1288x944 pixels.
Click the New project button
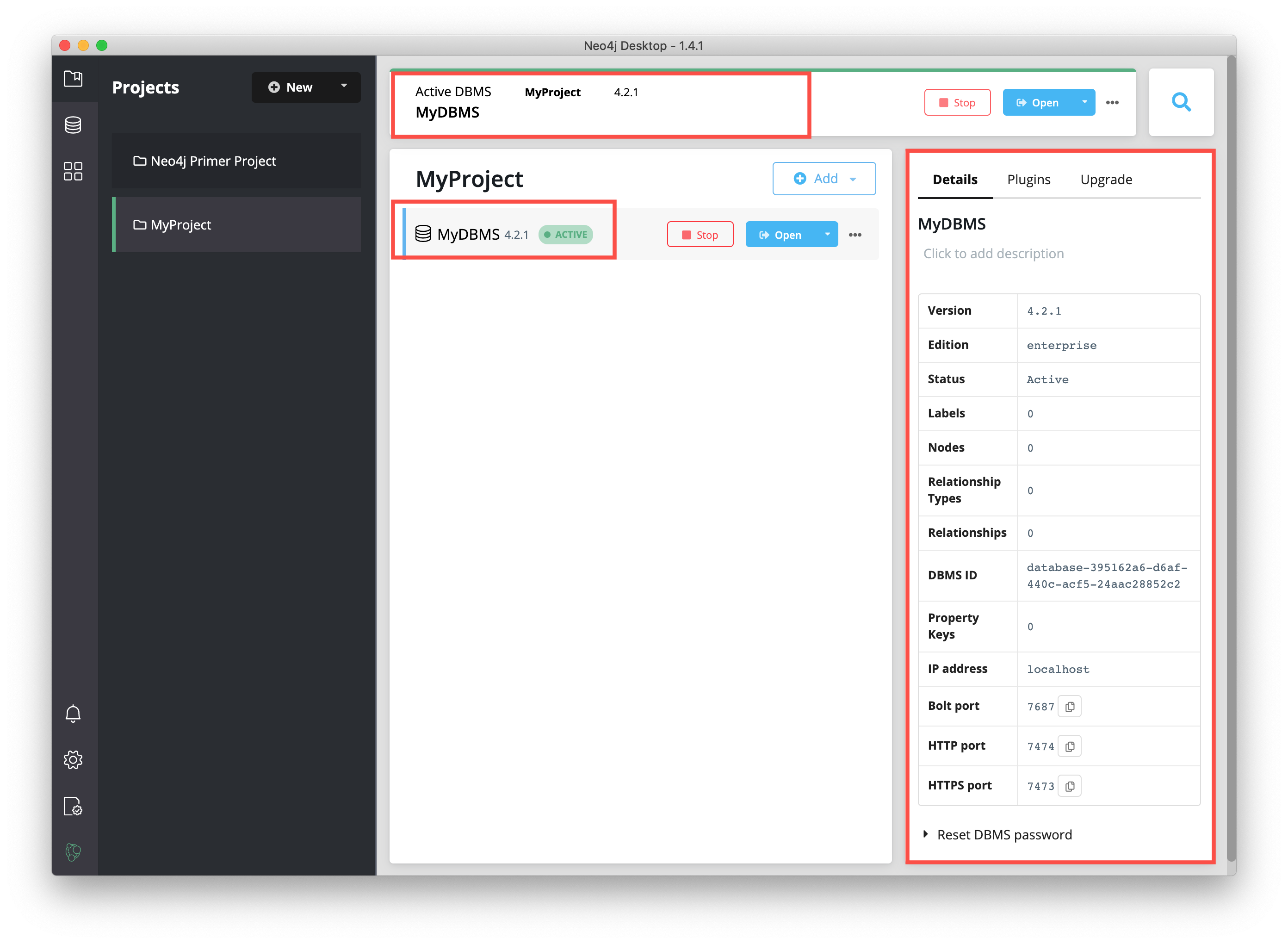[x=291, y=87]
